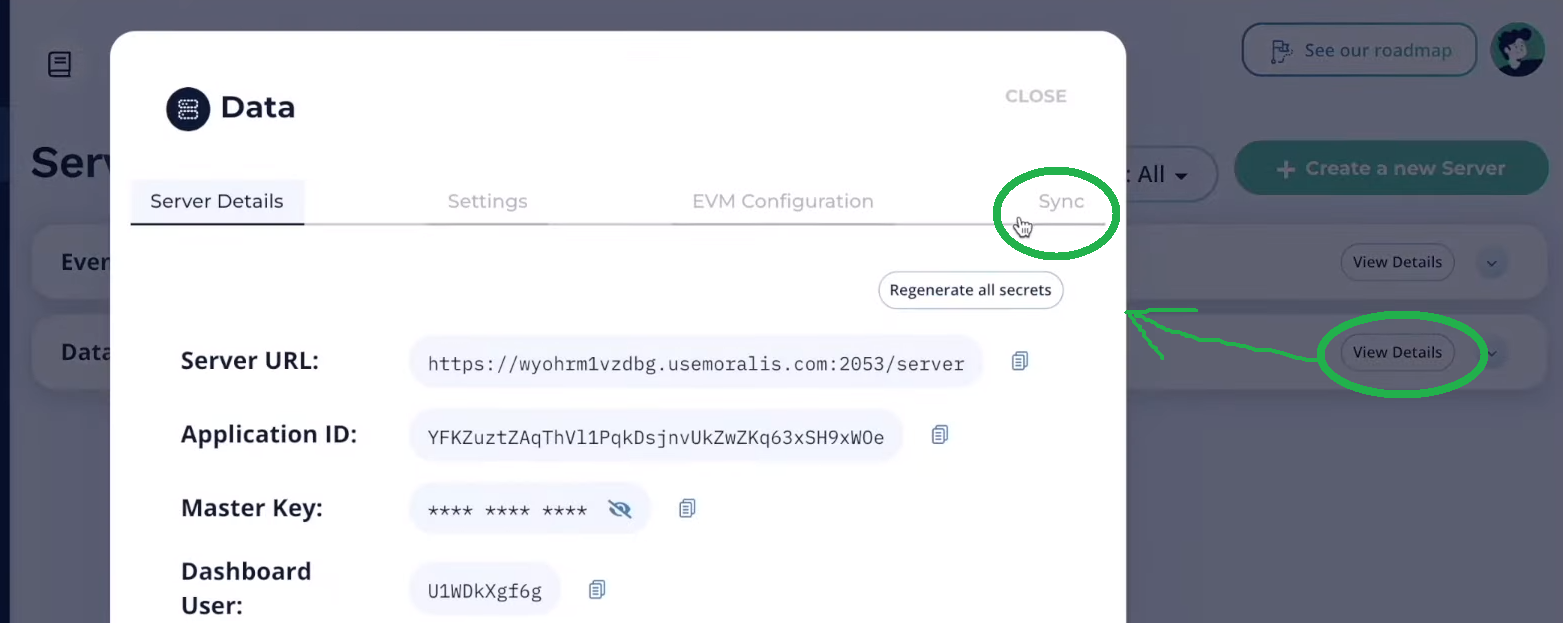
Task: Open the documentation book icon
Action: pos(60,65)
